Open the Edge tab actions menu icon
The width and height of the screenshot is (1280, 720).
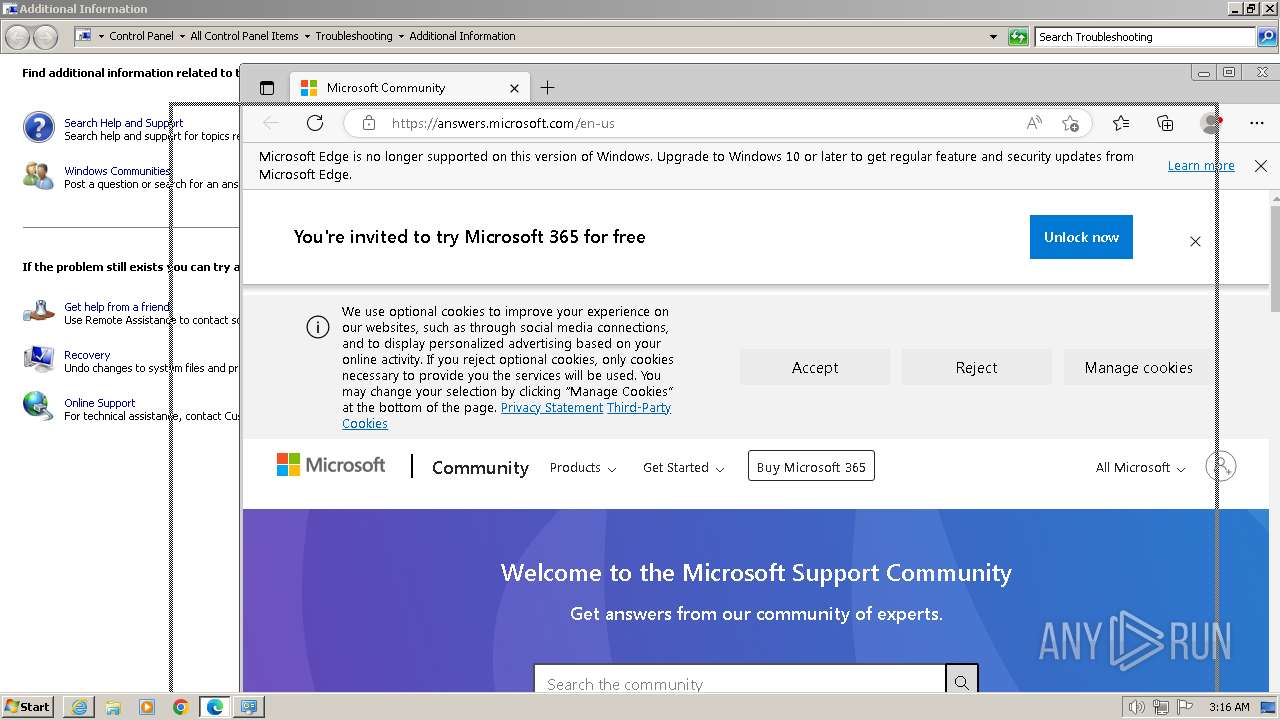pos(266,88)
